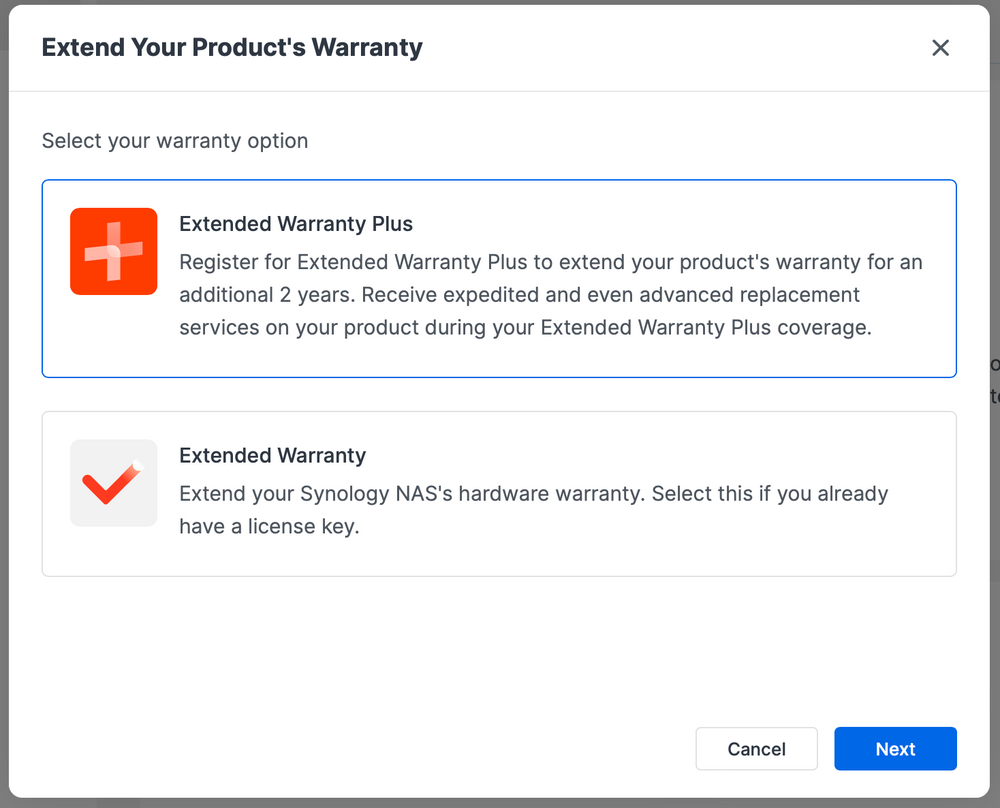Click the highlighted blue-bordered option card

[x=500, y=278]
